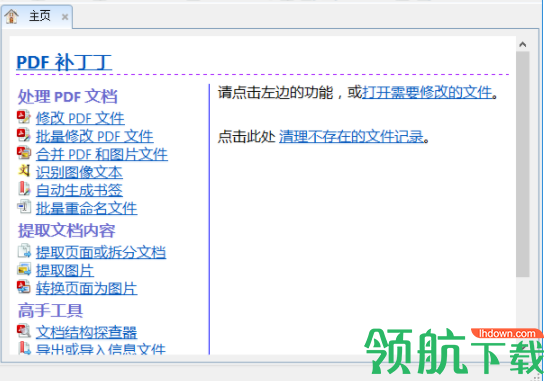Click the icon beside 导出或导入信息文件
The width and height of the screenshot is (544, 381).
pos(24,348)
